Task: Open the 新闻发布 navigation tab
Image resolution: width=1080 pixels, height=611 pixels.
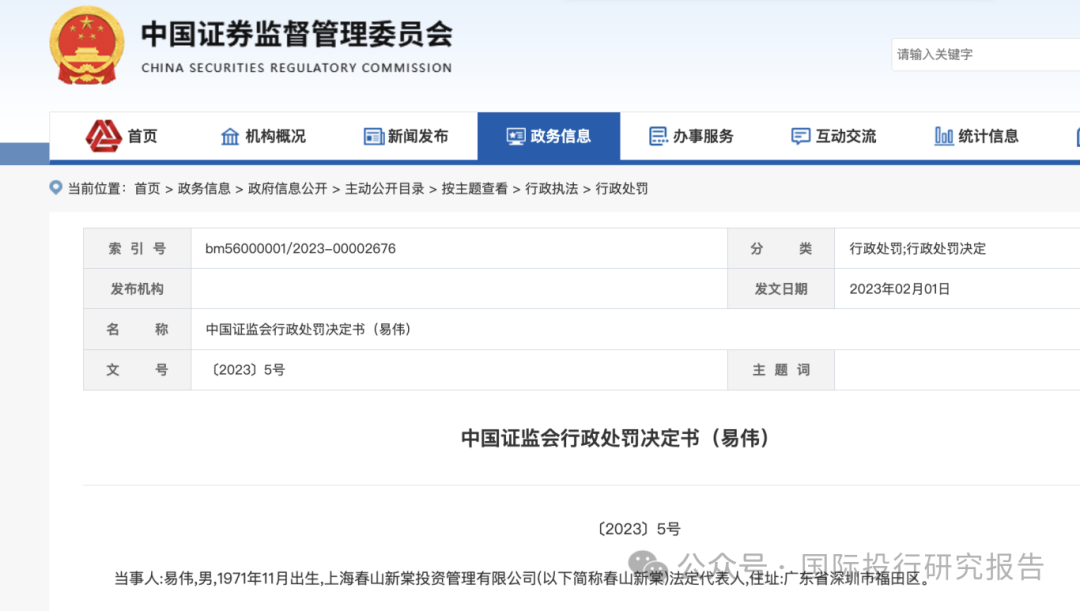Action: (x=406, y=136)
